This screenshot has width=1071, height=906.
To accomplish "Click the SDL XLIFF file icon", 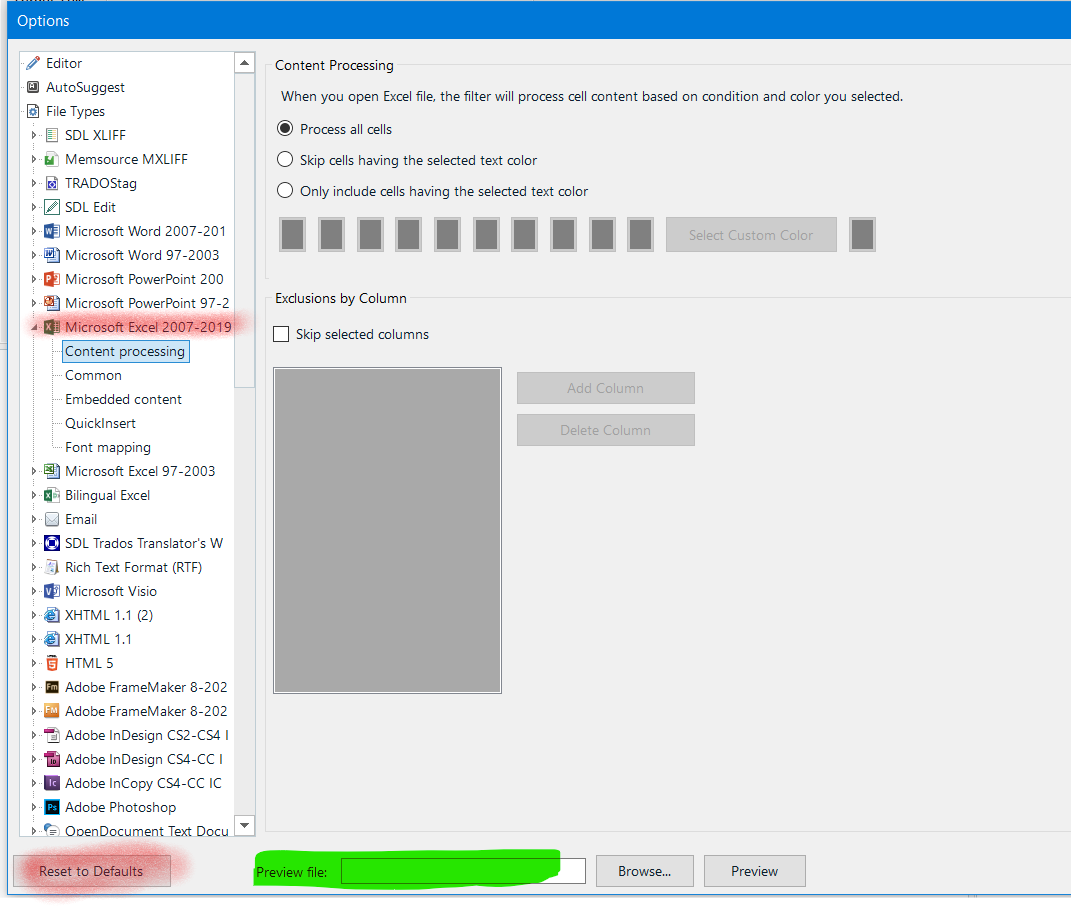I will (52, 135).
